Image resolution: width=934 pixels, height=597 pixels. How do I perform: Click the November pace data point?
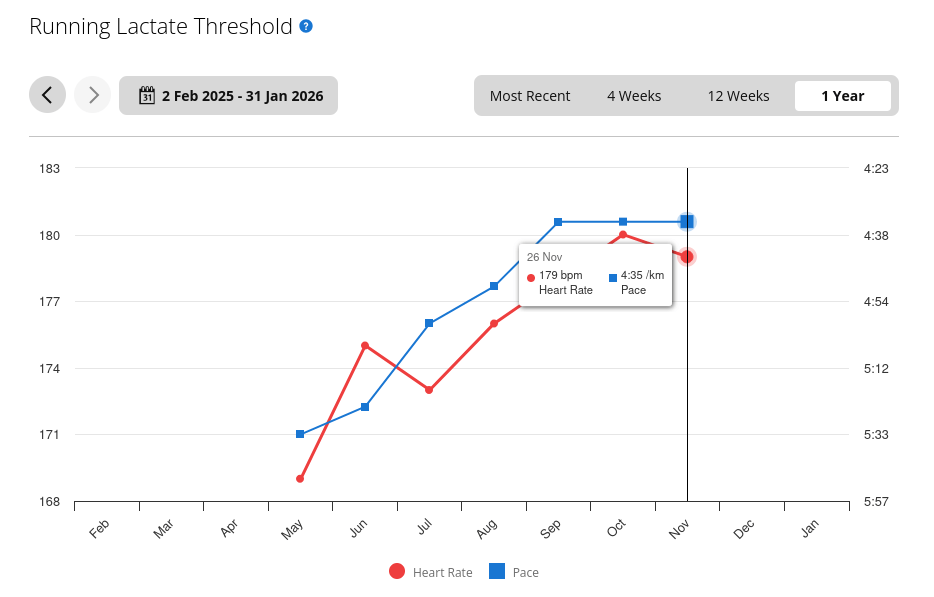[x=687, y=221]
